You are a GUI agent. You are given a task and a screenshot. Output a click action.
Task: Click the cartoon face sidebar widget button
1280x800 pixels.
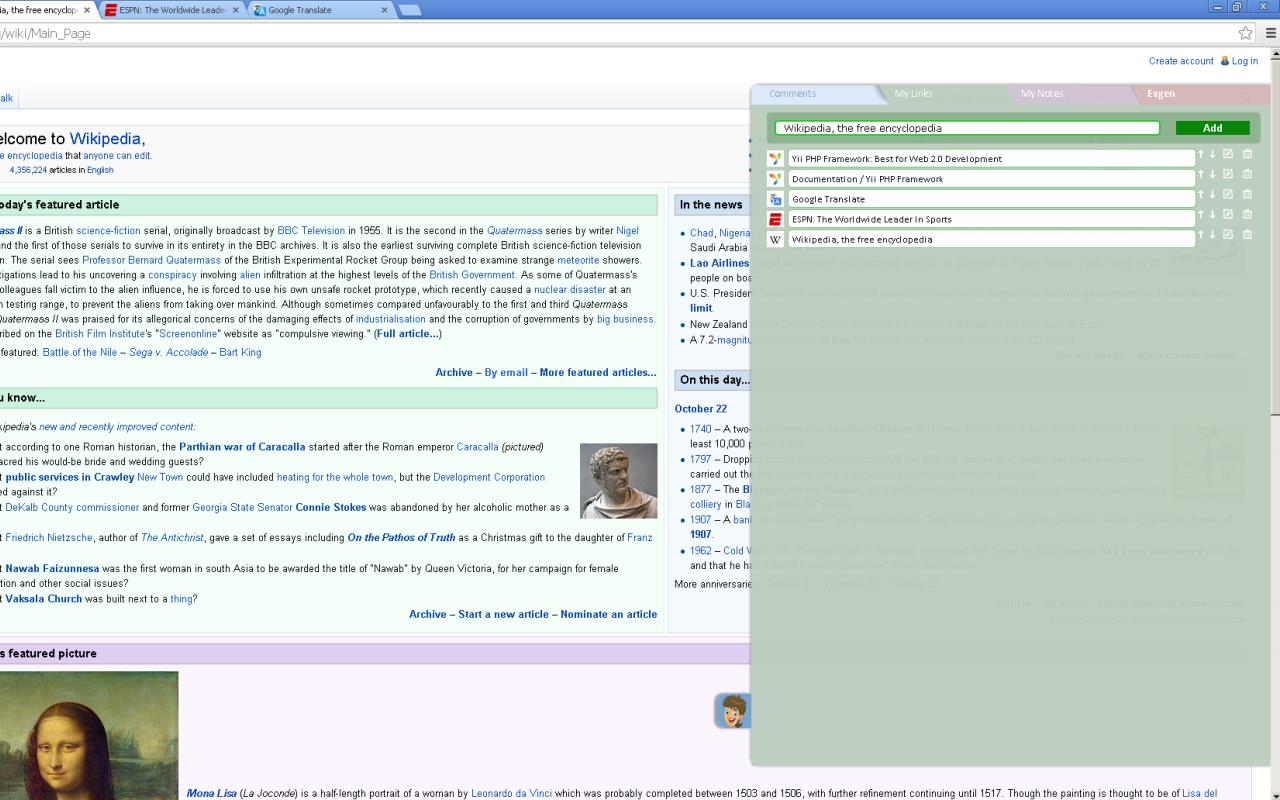coord(733,711)
